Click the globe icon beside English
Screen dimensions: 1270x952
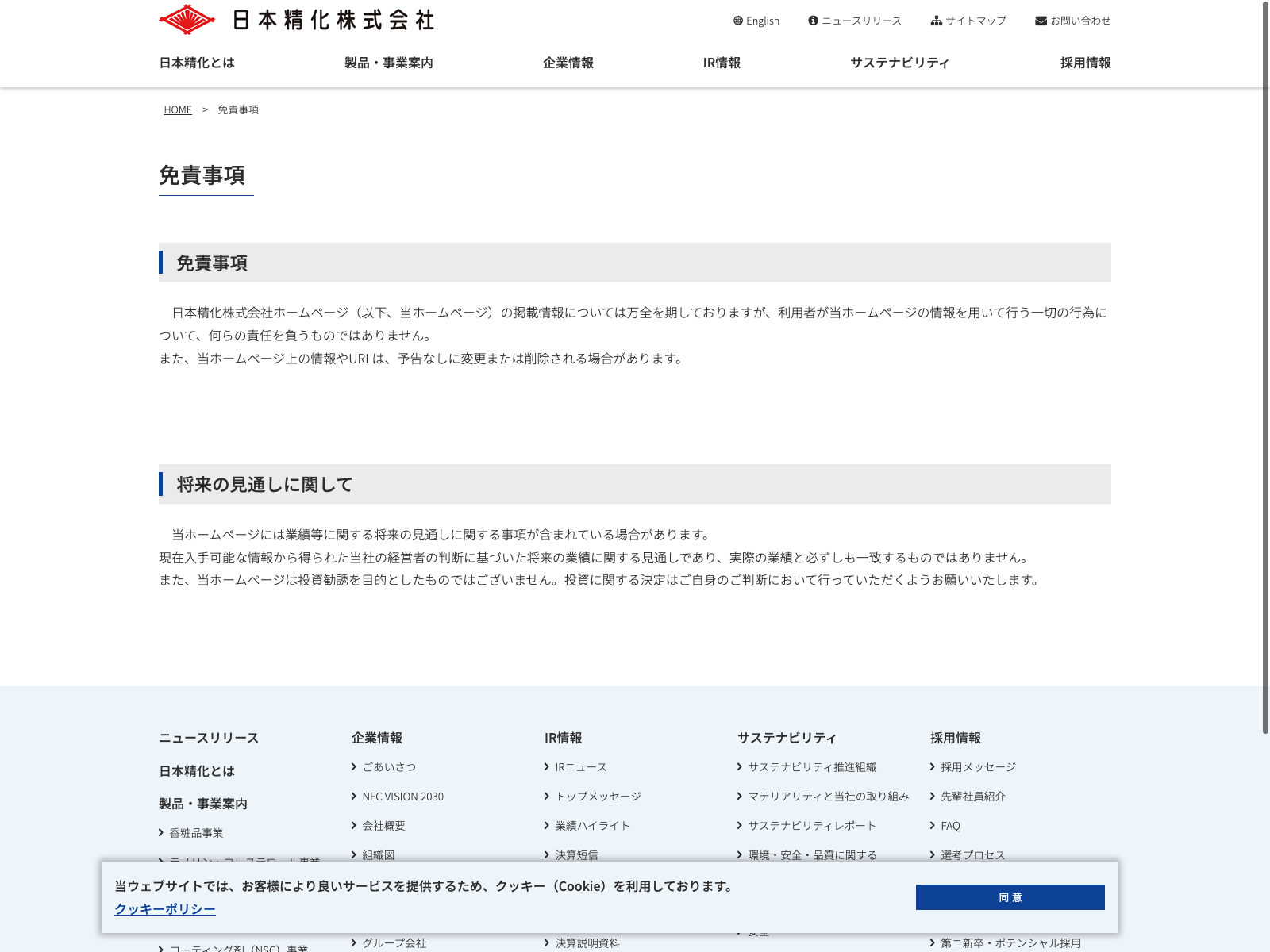(738, 21)
